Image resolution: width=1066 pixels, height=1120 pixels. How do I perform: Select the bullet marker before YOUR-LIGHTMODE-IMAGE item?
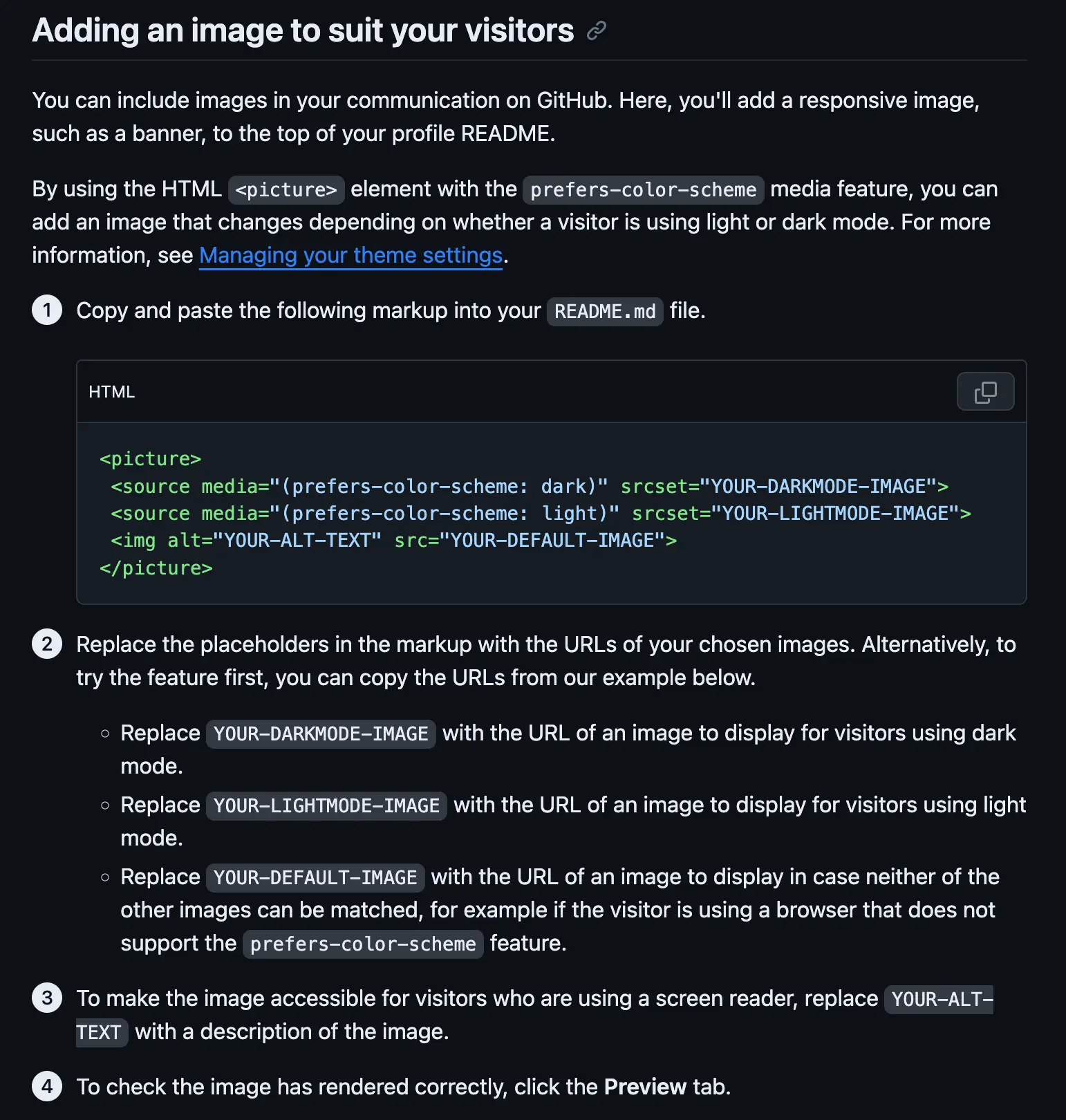(105, 804)
